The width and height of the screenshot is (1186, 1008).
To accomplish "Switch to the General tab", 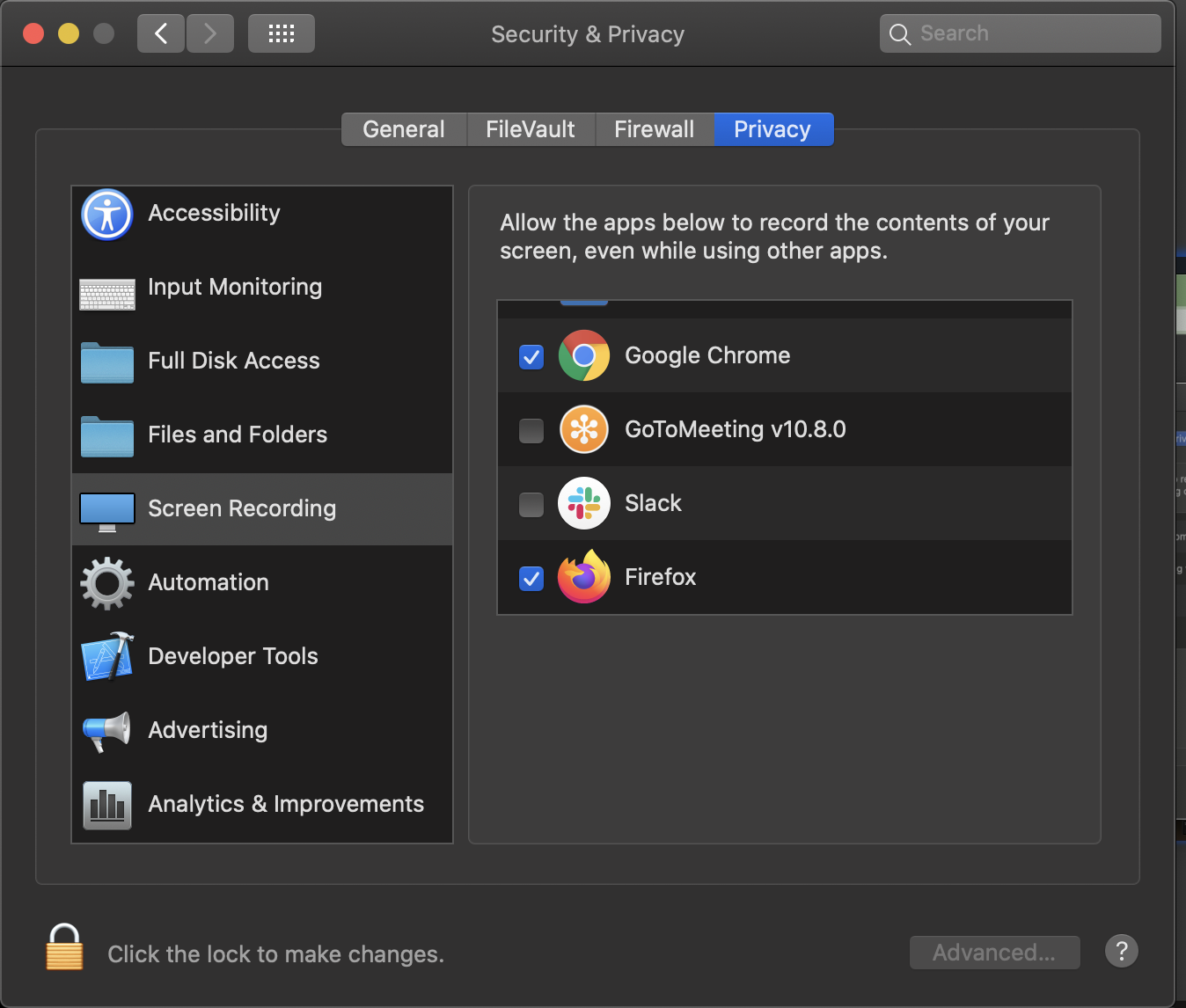I will (x=403, y=128).
